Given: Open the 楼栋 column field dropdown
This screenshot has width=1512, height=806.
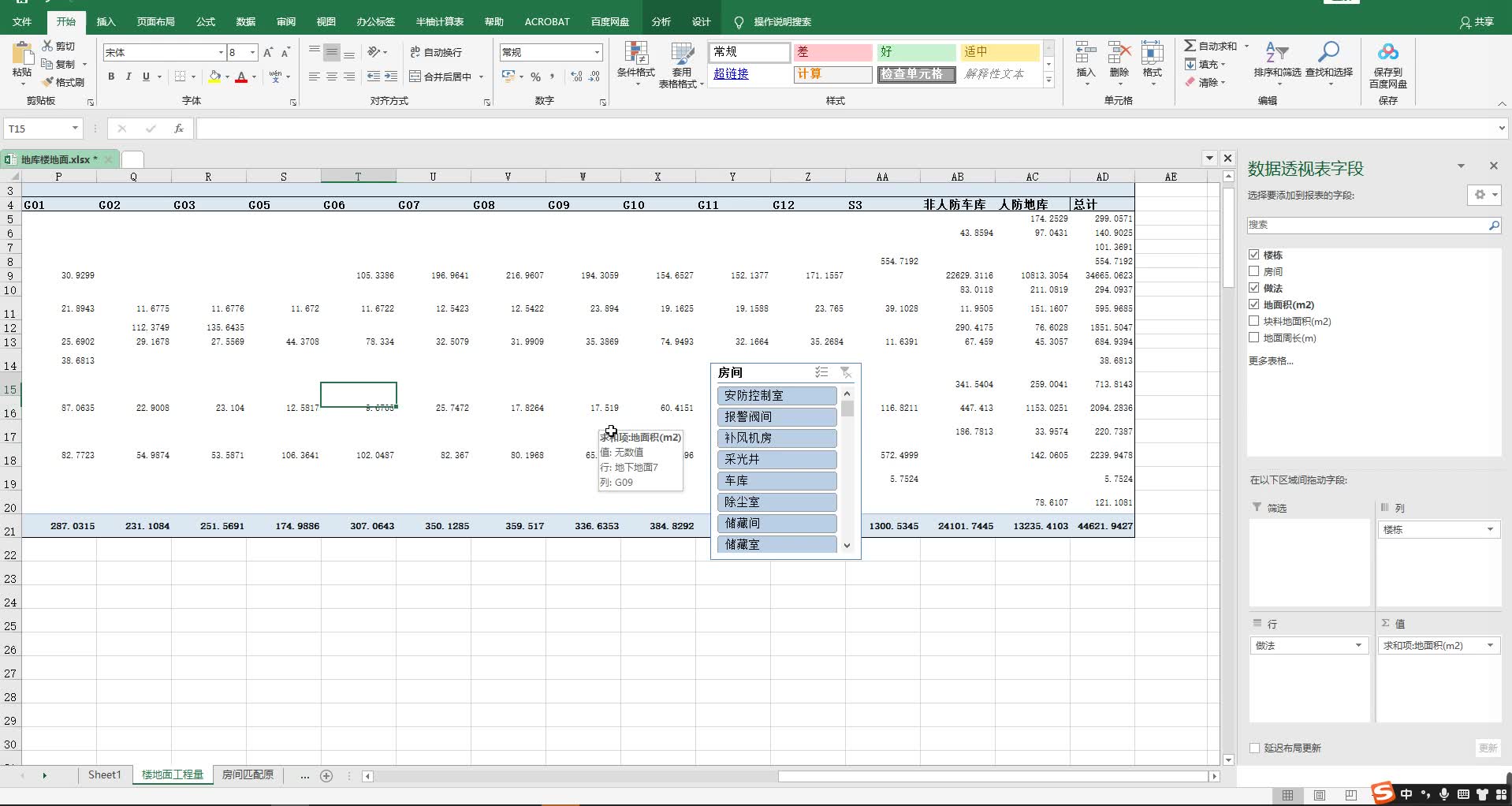Looking at the screenshot, I should [x=1490, y=529].
